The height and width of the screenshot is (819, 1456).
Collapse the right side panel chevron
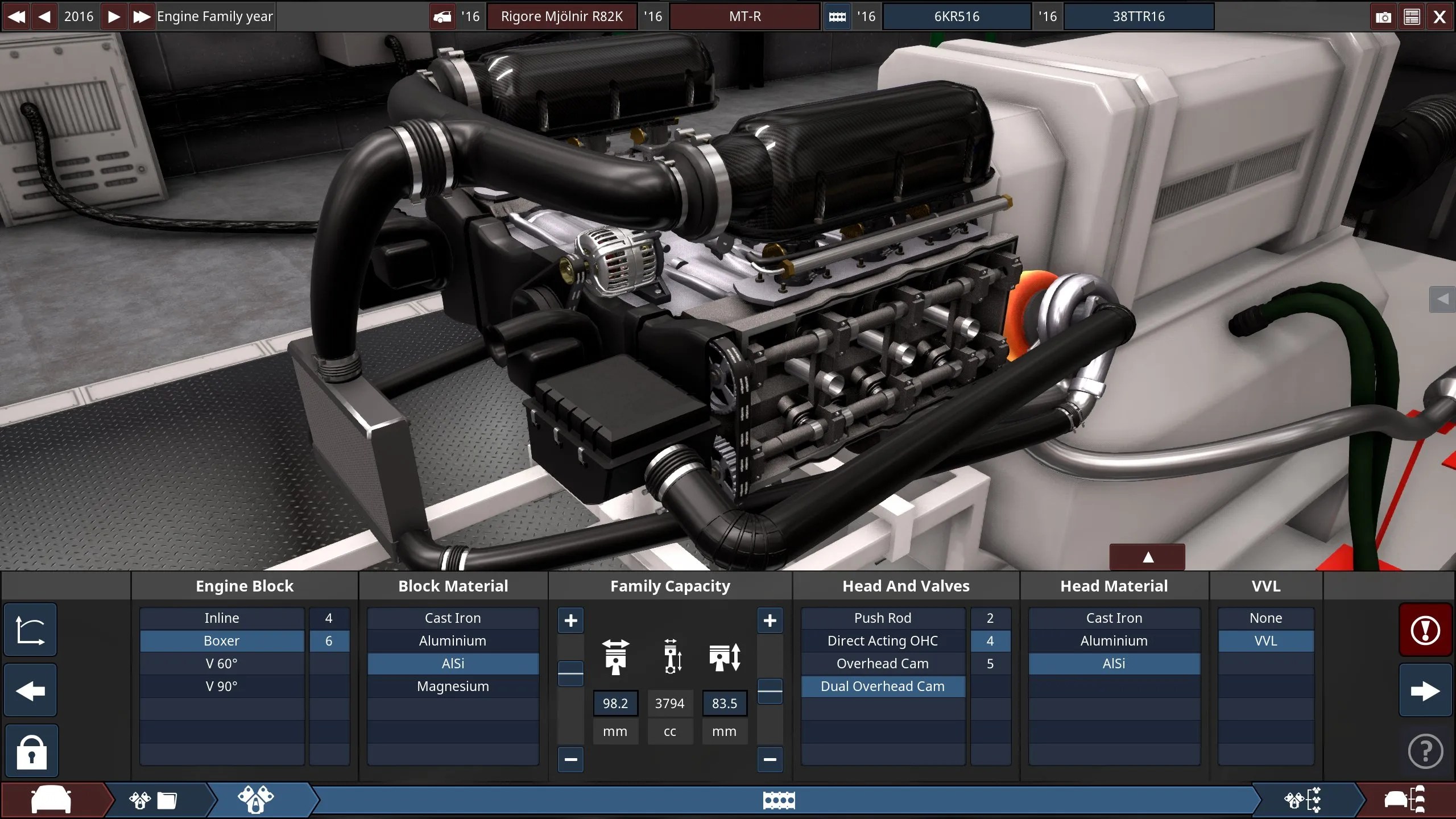pyautogui.click(x=1443, y=300)
